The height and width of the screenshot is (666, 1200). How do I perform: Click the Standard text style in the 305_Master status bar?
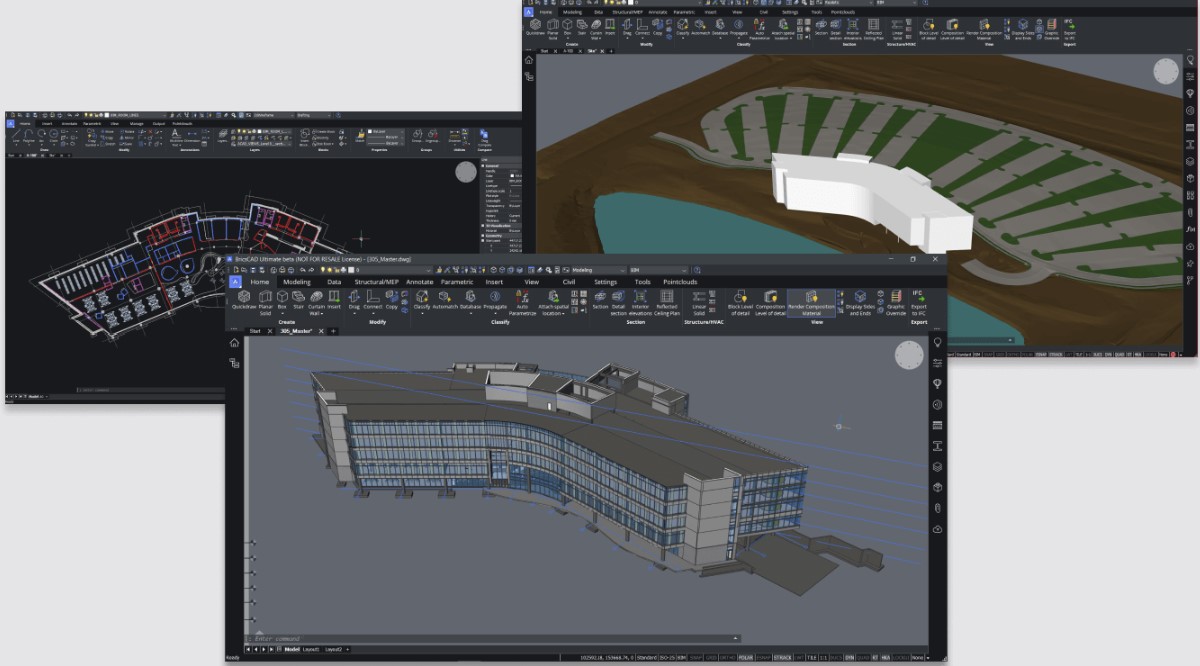click(x=646, y=658)
